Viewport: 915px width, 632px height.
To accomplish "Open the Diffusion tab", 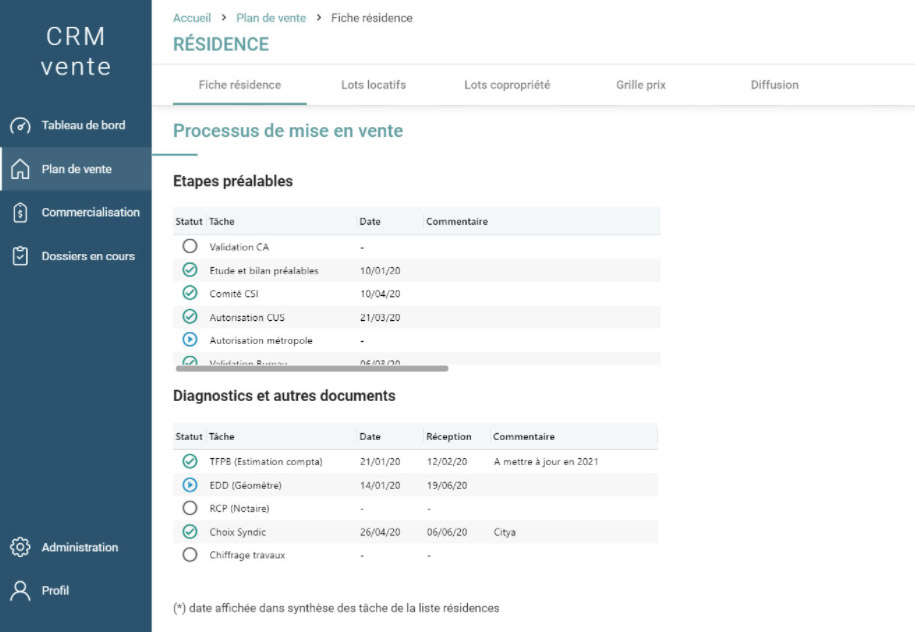I will pos(774,85).
